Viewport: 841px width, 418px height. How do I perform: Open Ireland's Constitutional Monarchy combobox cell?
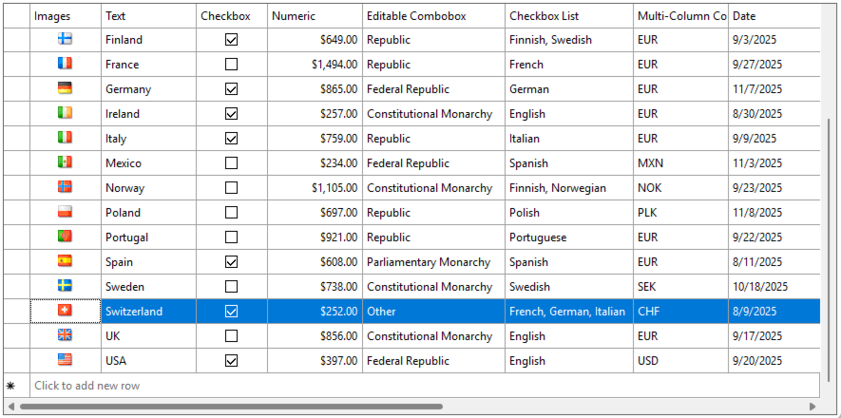[432, 114]
